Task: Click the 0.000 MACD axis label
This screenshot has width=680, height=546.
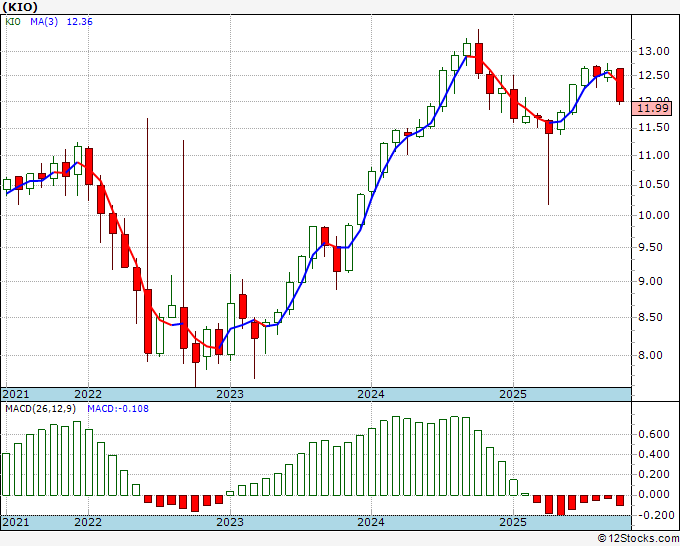Action: 654,494
